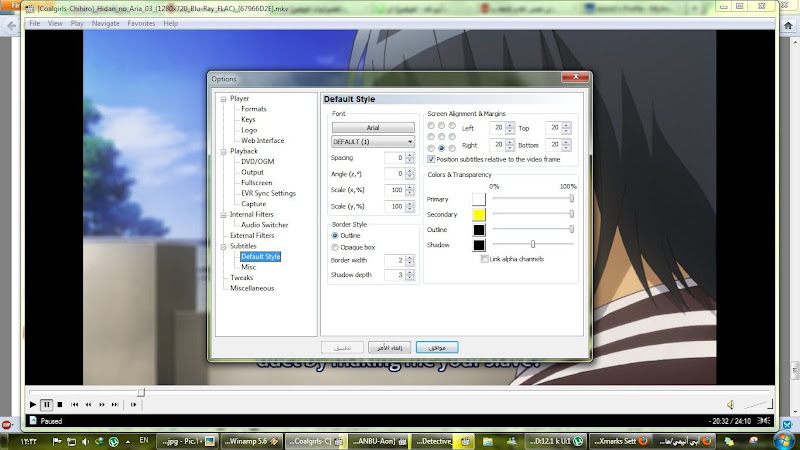Select Web Interface in the options tree
Viewport: 800px width, 450px height.
tap(263, 140)
